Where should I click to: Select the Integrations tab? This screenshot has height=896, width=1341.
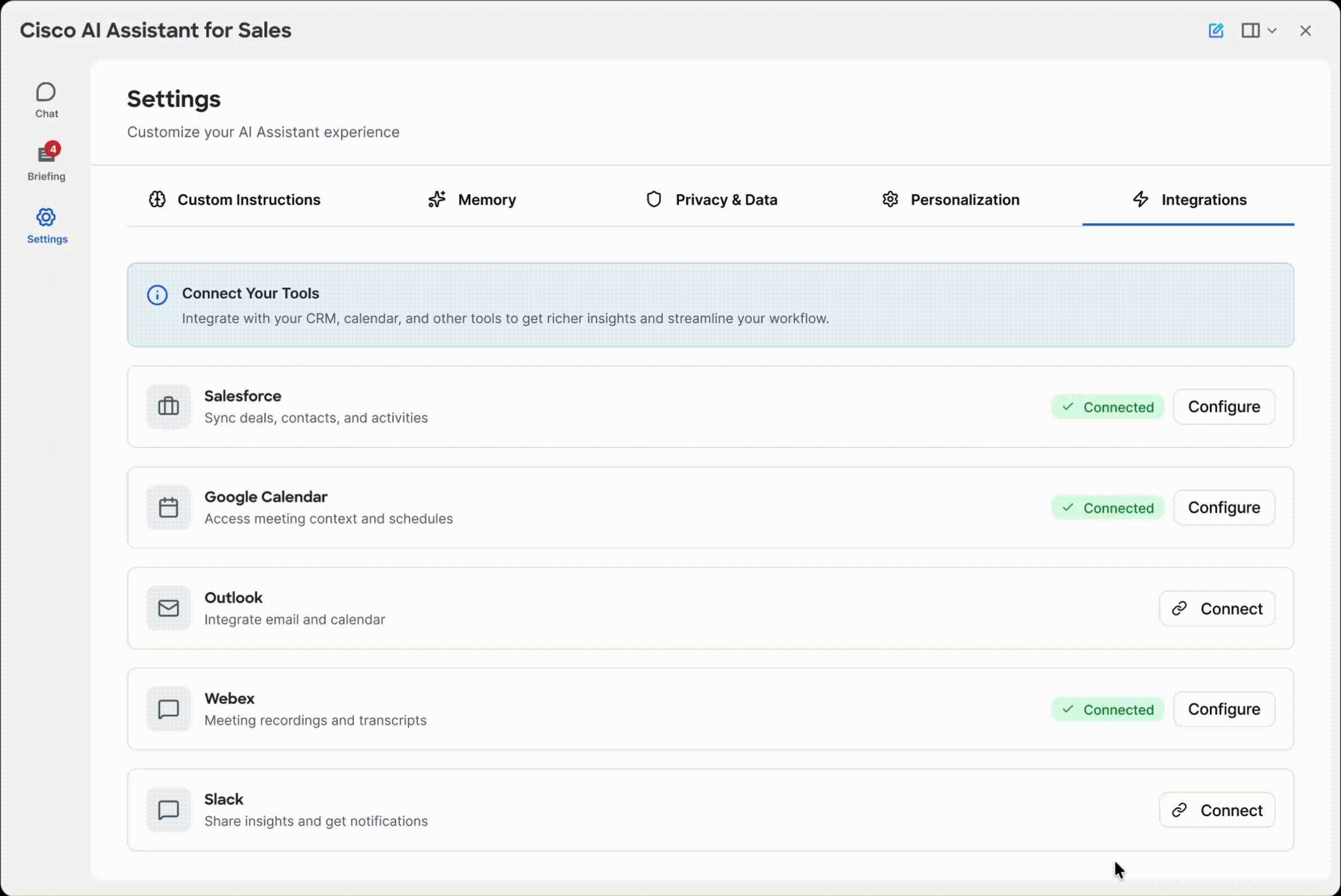pos(1188,200)
